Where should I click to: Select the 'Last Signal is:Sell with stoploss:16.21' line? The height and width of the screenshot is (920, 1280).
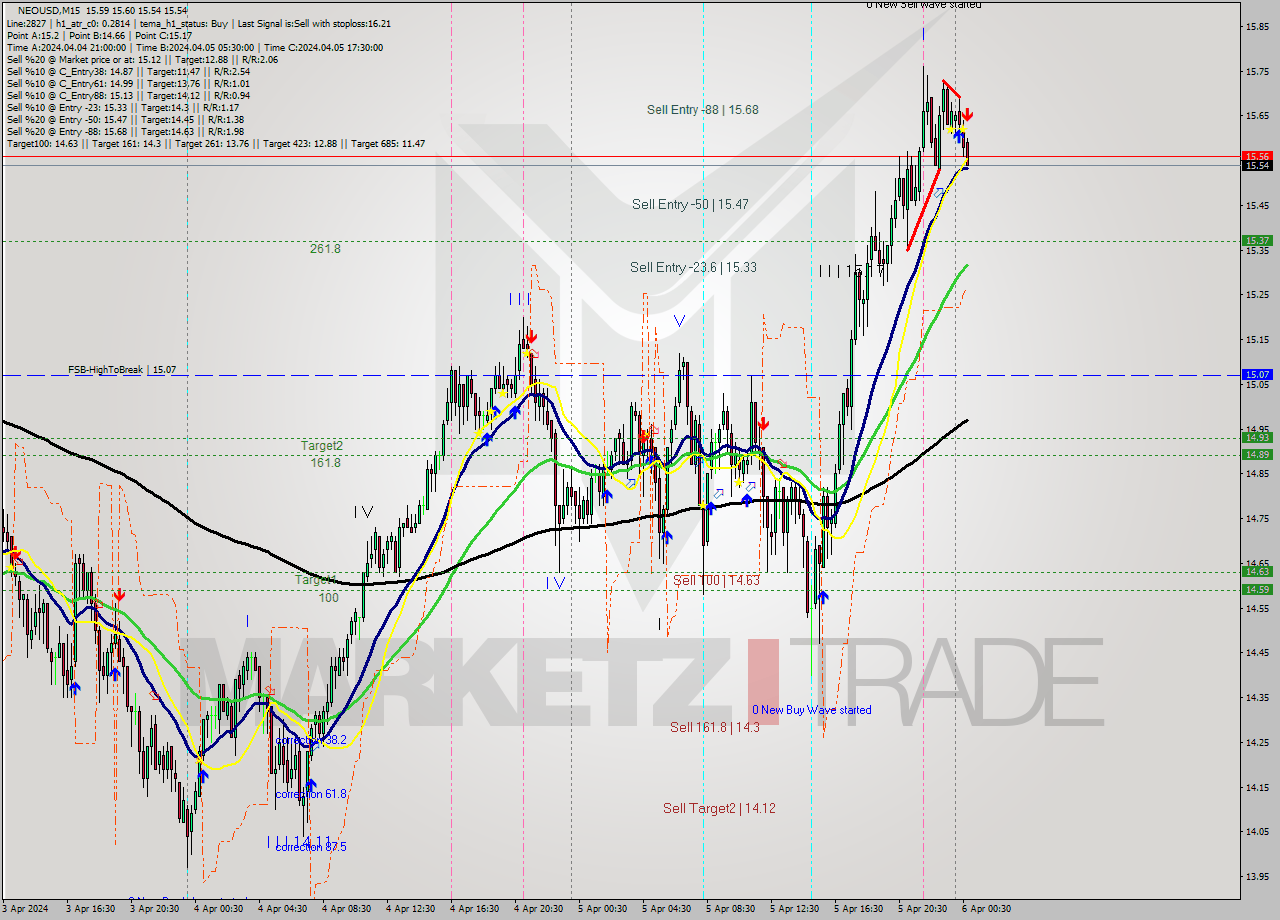point(313,23)
